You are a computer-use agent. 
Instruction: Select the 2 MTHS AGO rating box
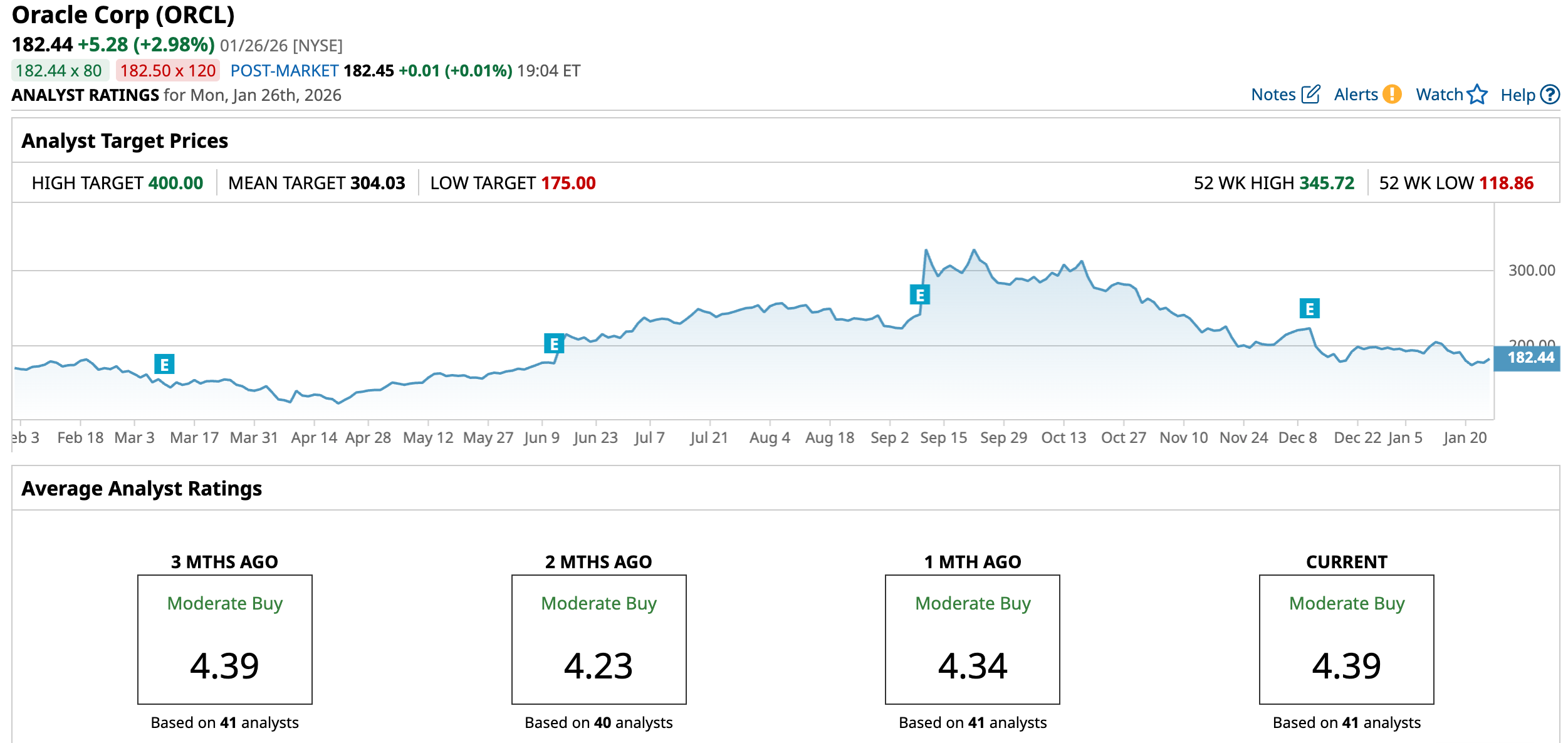click(x=598, y=639)
